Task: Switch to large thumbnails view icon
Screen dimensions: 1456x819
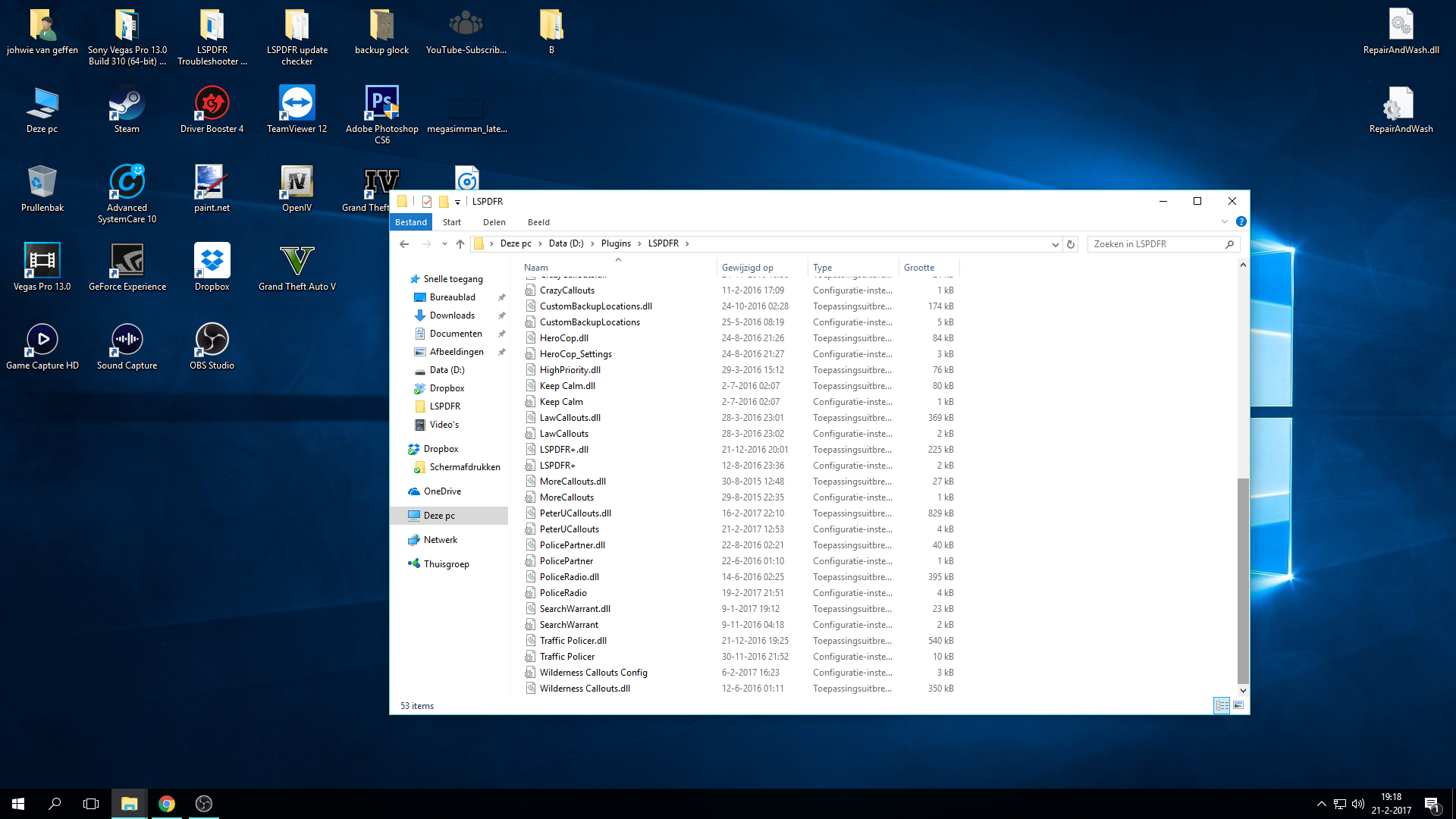Action: coord(1238,705)
